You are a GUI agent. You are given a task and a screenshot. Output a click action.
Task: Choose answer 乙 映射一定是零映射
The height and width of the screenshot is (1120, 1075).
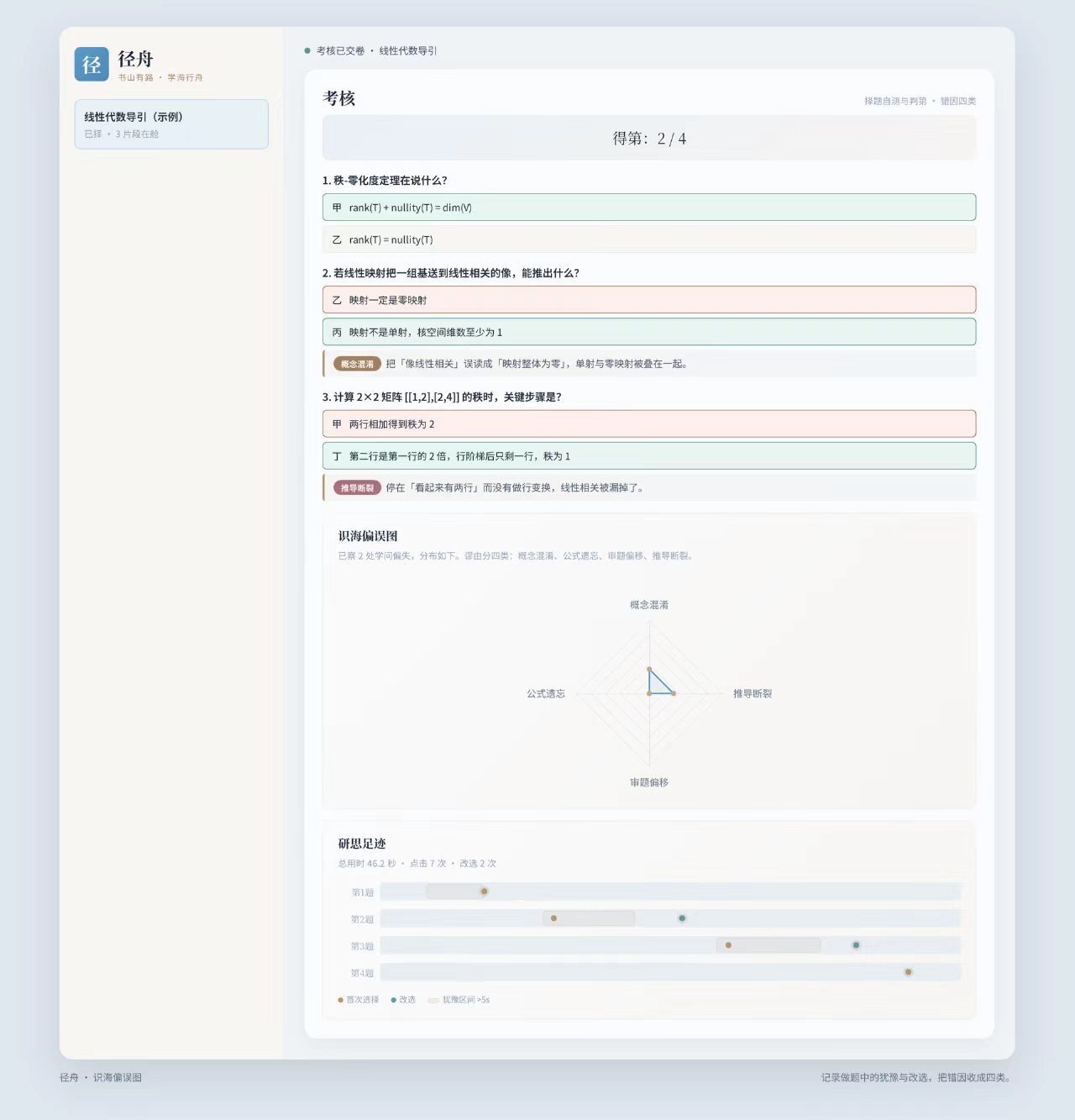point(649,300)
